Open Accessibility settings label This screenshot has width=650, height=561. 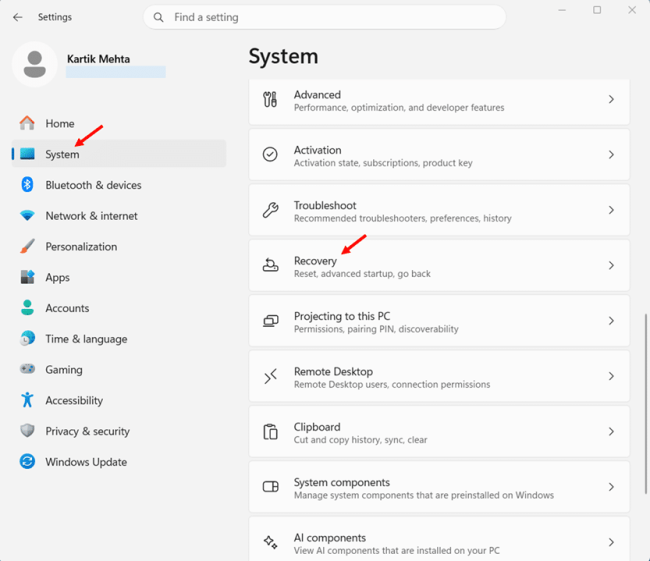[x=74, y=400]
